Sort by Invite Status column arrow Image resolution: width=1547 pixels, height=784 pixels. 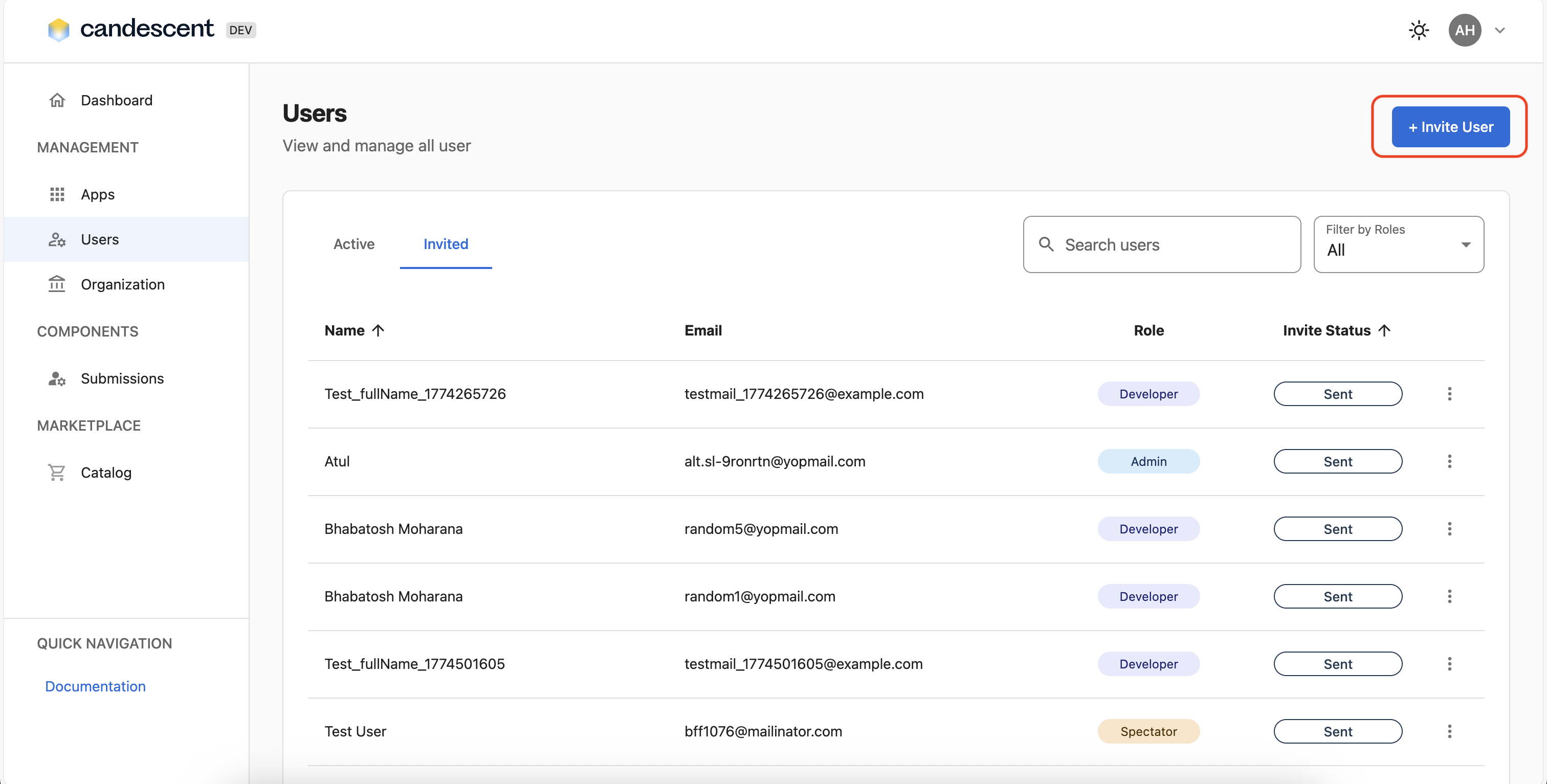click(x=1384, y=330)
